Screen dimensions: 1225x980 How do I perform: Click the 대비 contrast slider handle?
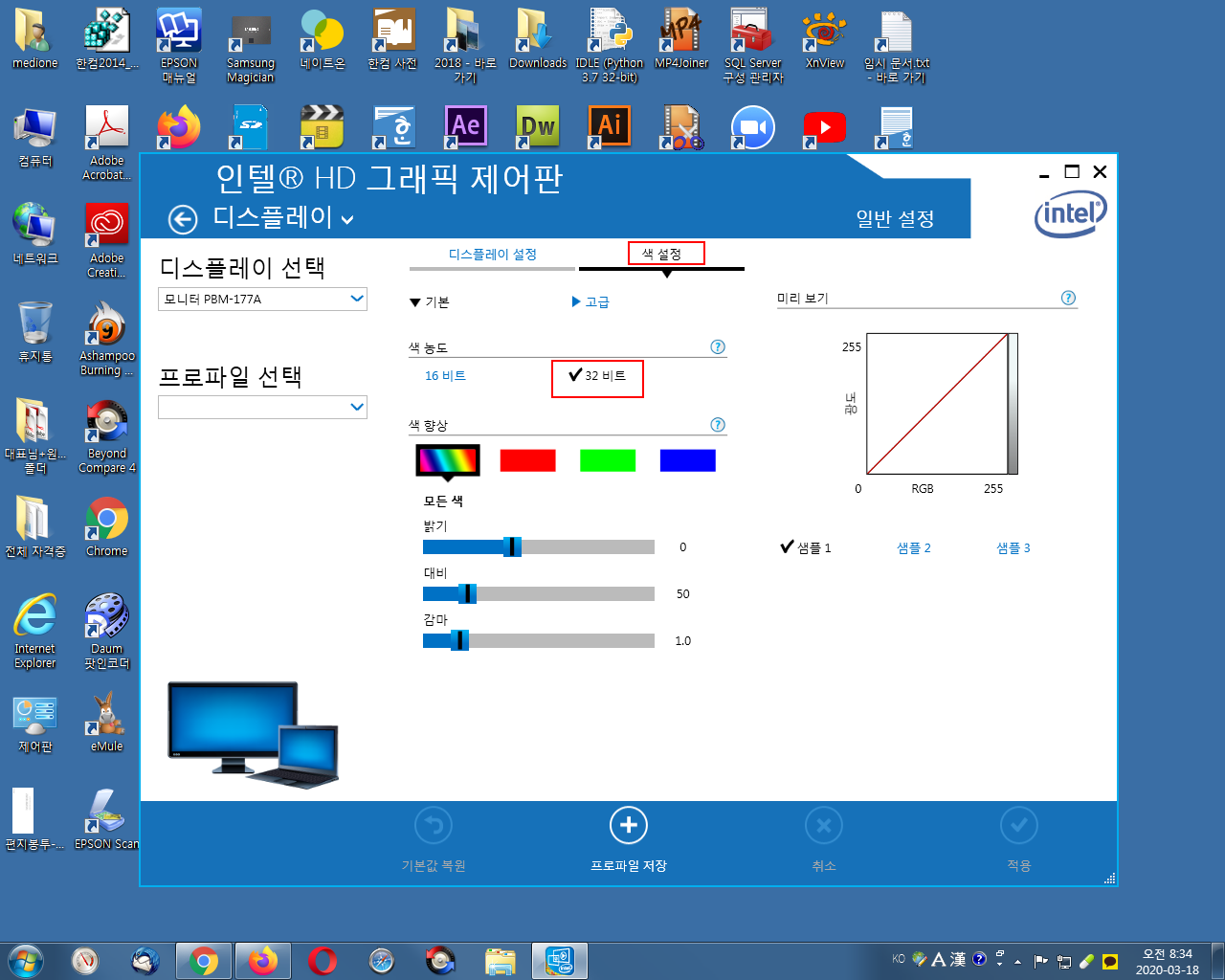tap(468, 593)
